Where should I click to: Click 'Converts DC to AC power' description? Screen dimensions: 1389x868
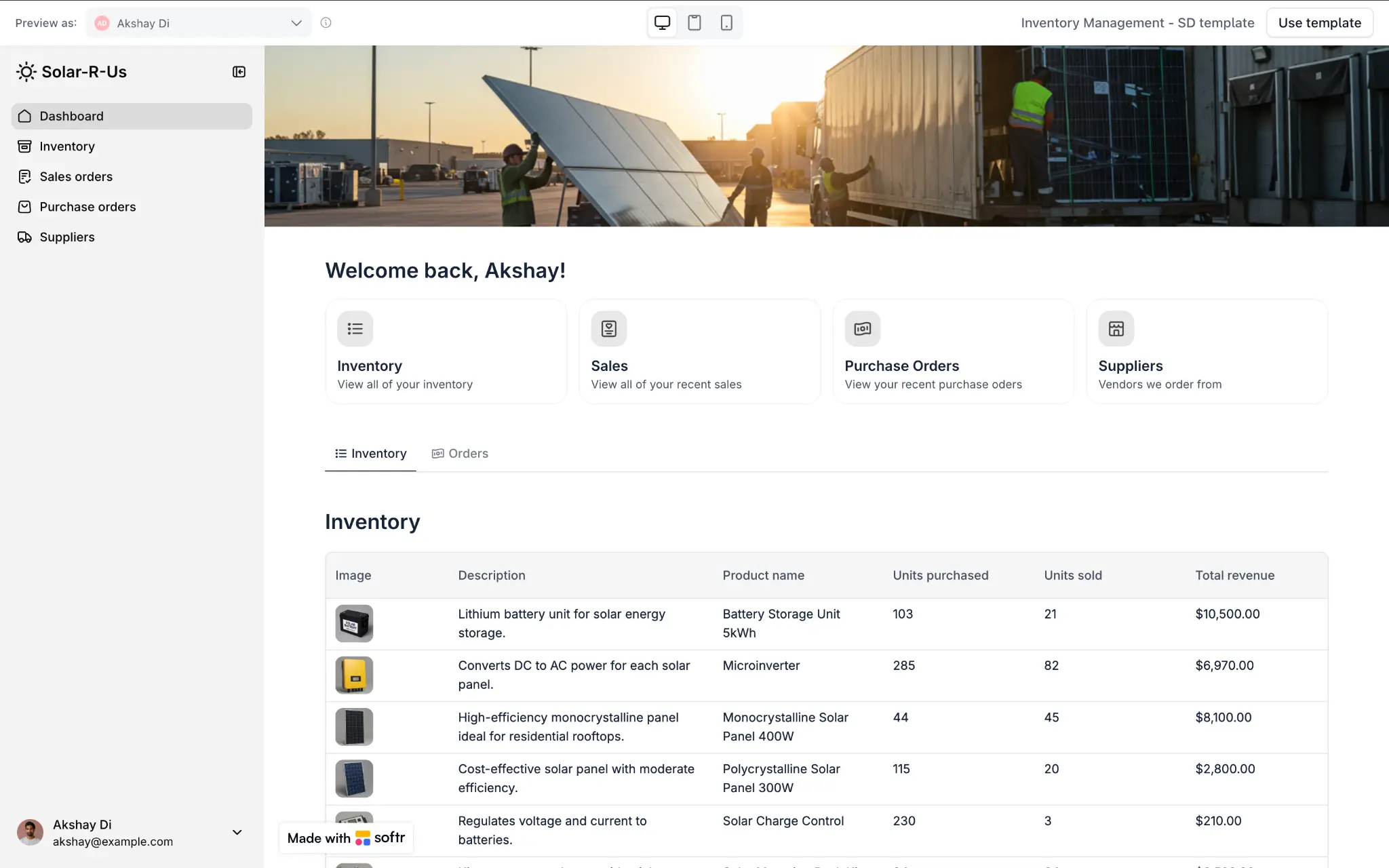[574, 675]
